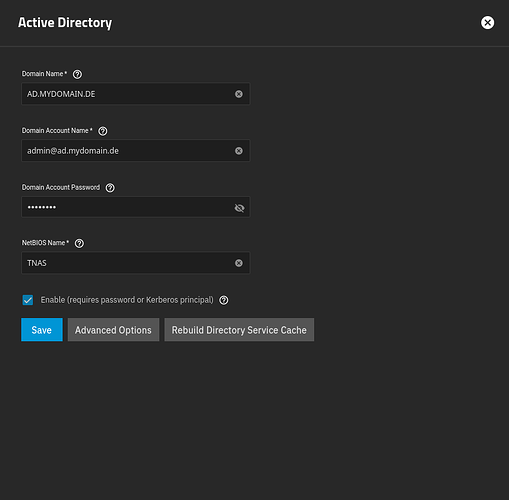
Task: Toggle password visibility eye icon
Action: (x=239, y=208)
